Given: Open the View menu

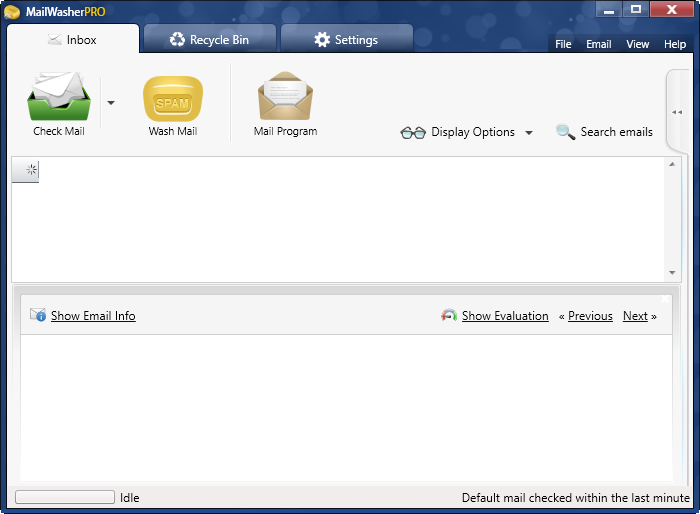Looking at the screenshot, I should [x=638, y=44].
